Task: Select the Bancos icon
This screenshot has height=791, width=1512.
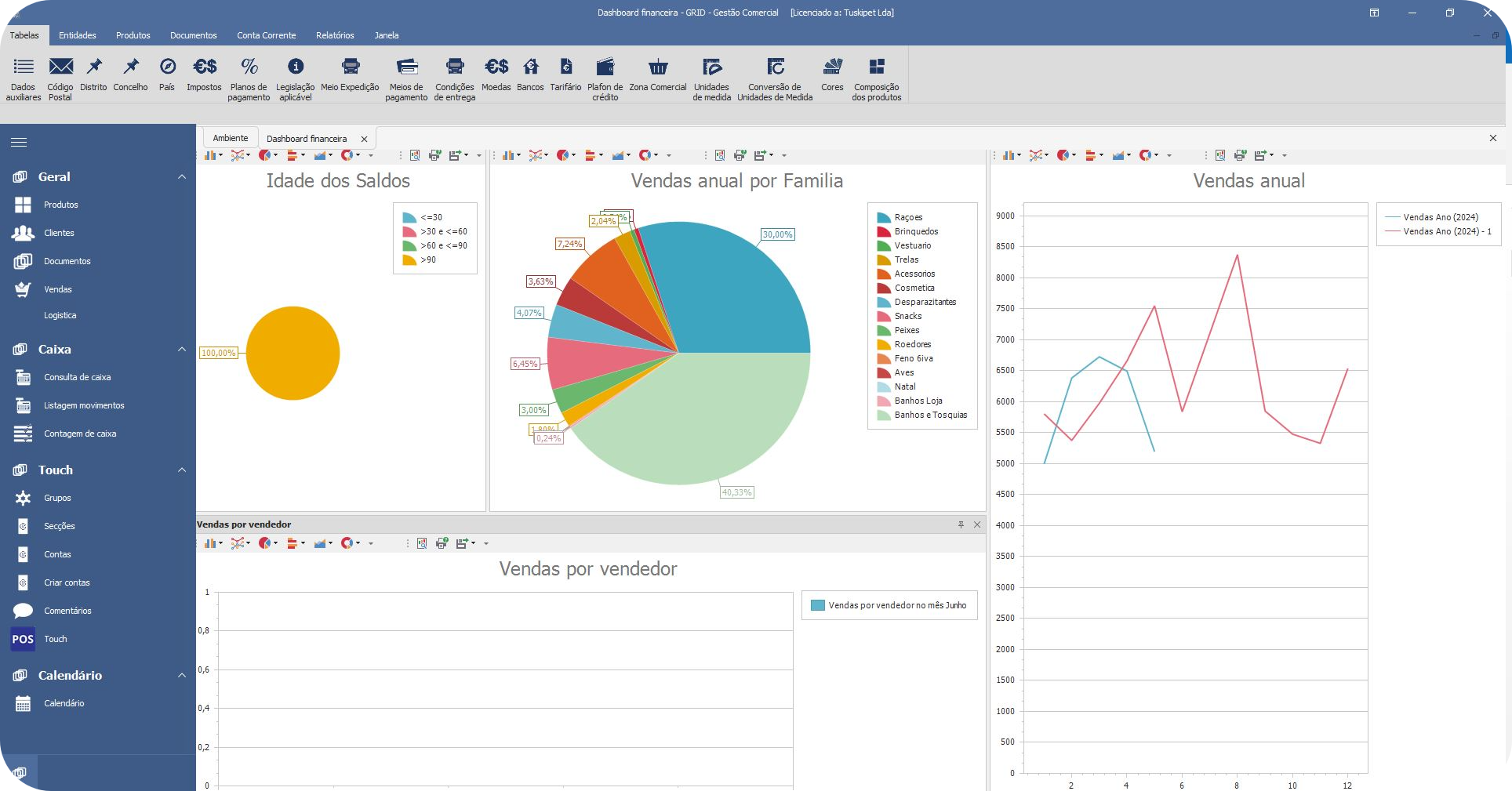Action: [x=530, y=67]
